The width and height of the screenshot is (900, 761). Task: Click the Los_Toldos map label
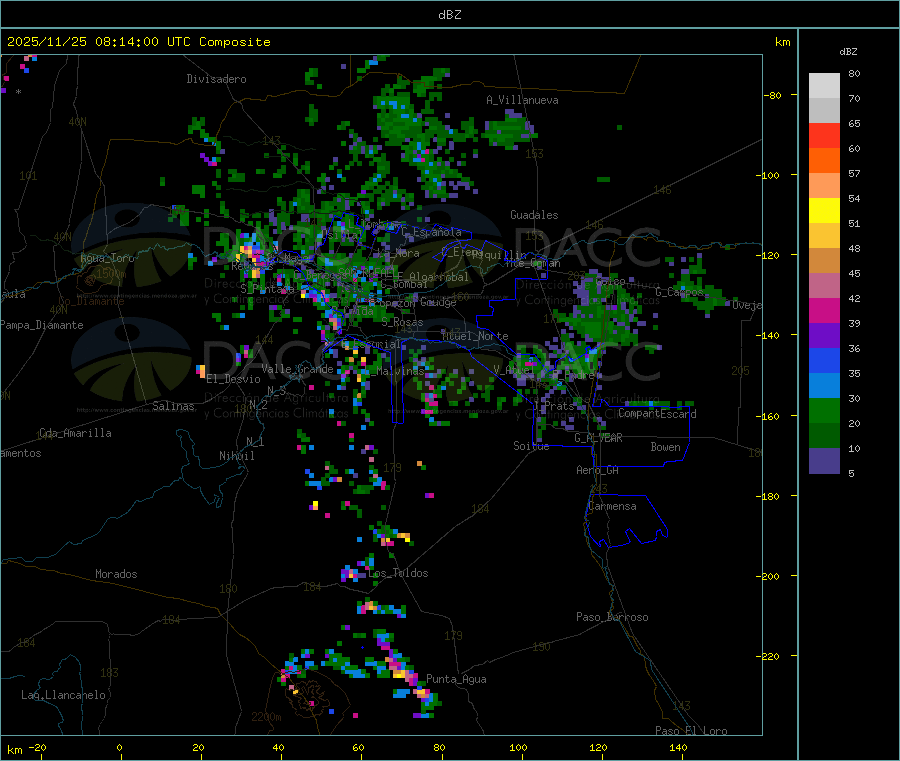(x=398, y=573)
